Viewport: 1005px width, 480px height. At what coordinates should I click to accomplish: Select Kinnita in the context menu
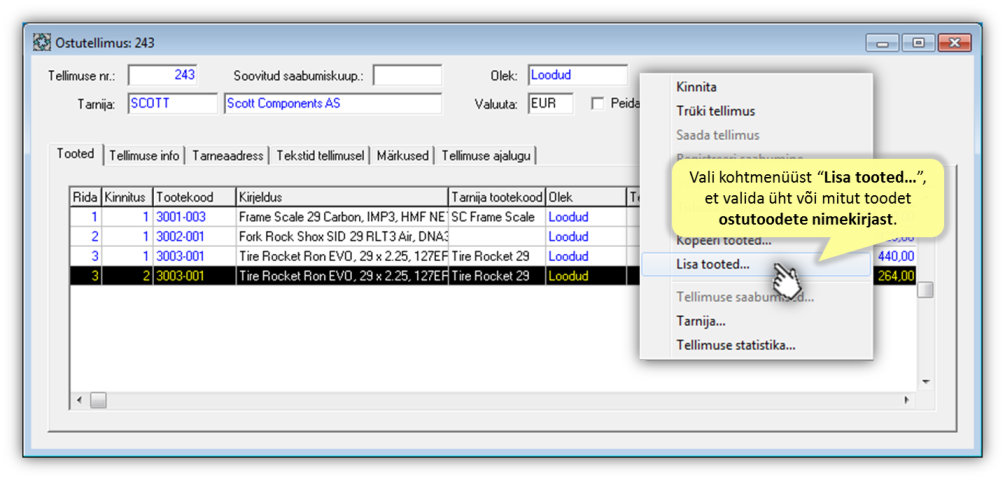click(x=696, y=87)
